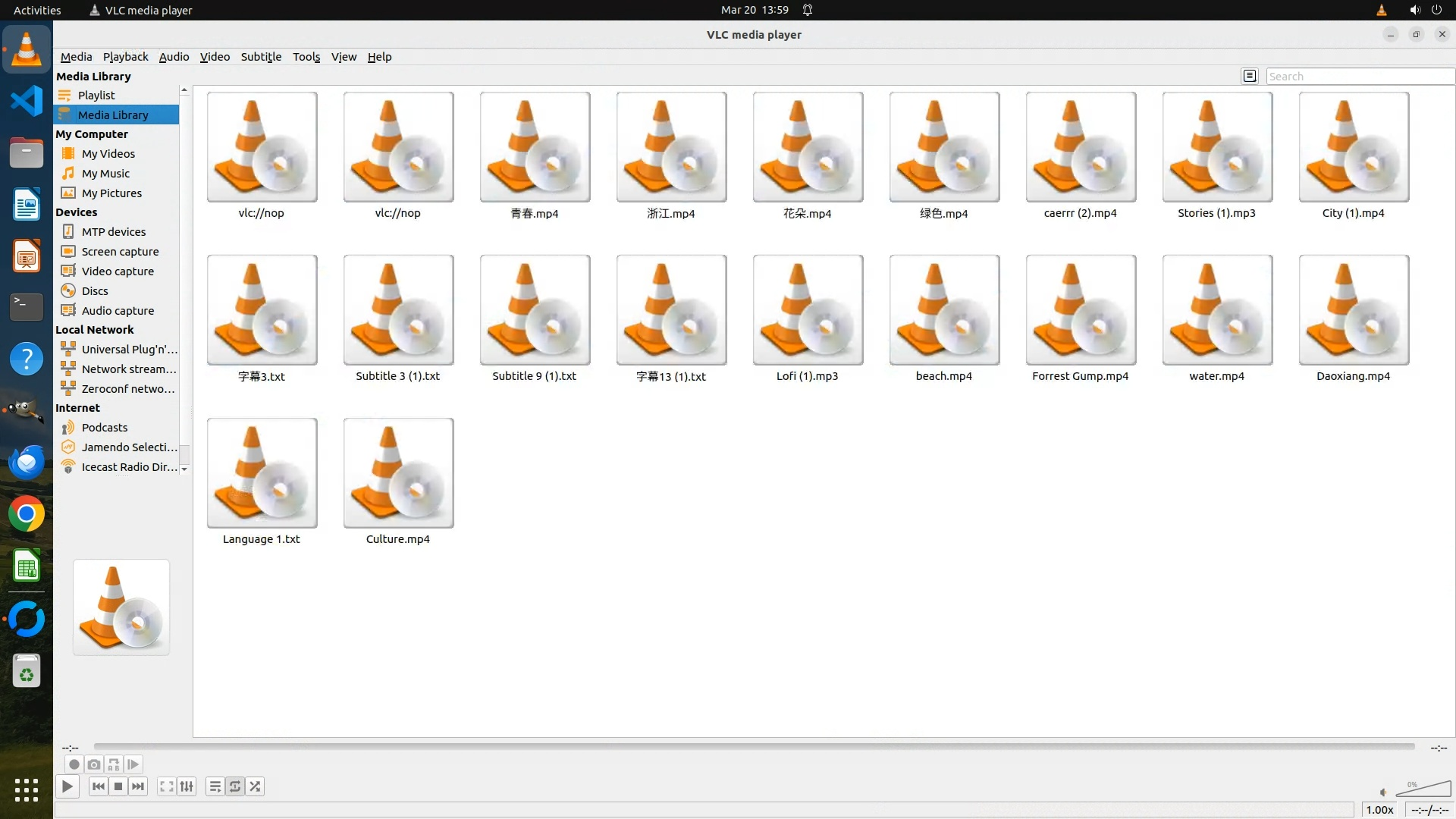Click the frame-by-frame button
This screenshot has height=819, width=1456.
pos(133,764)
